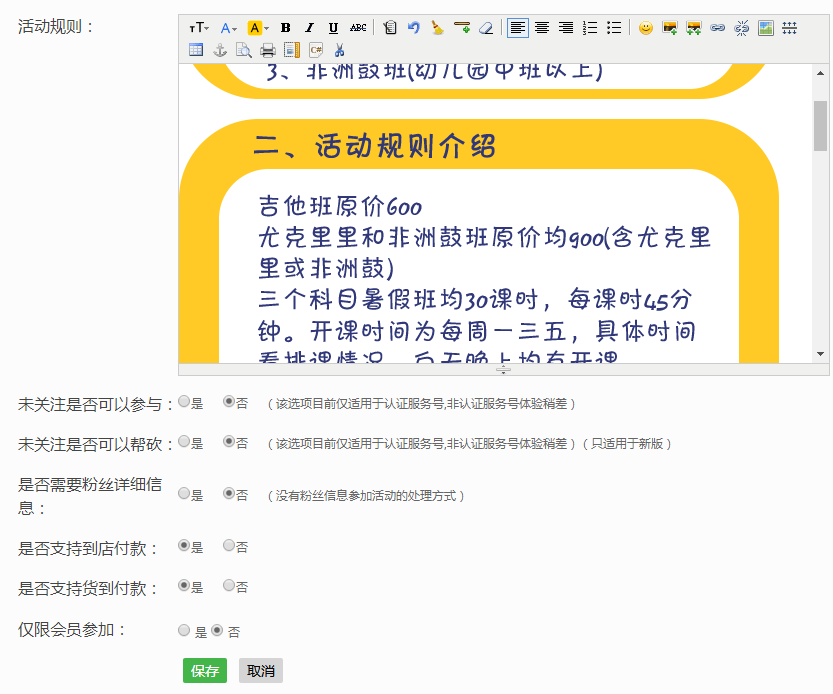Toggle the numbered list formatting
This screenshot has height=694, width=833.
(x=590, y=28)
